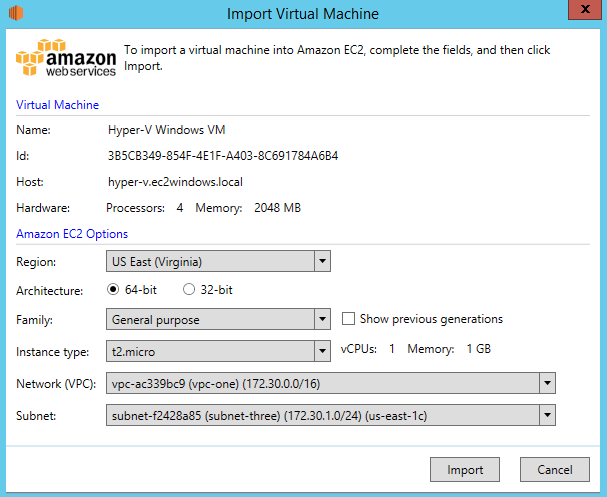Click the Virtual Machine section heading

pos(58,104)
